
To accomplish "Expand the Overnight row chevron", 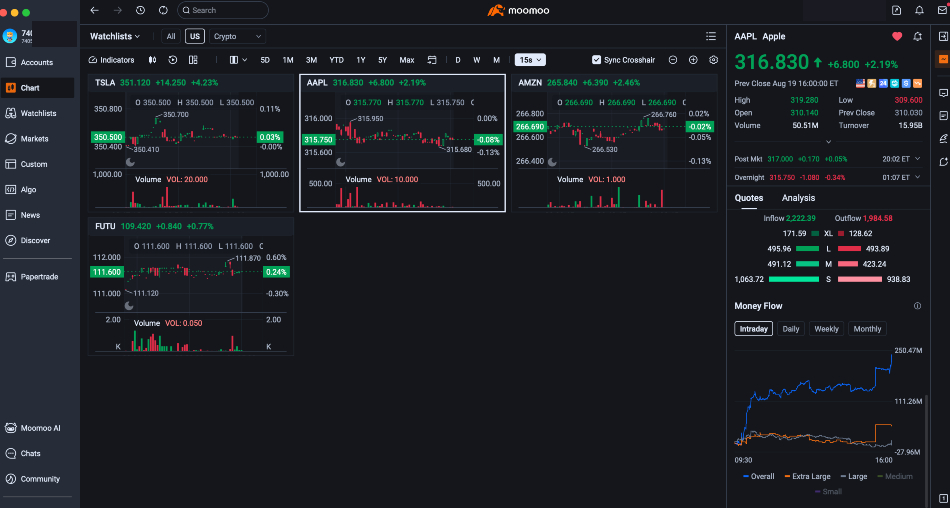I will [x=917, y=177].
